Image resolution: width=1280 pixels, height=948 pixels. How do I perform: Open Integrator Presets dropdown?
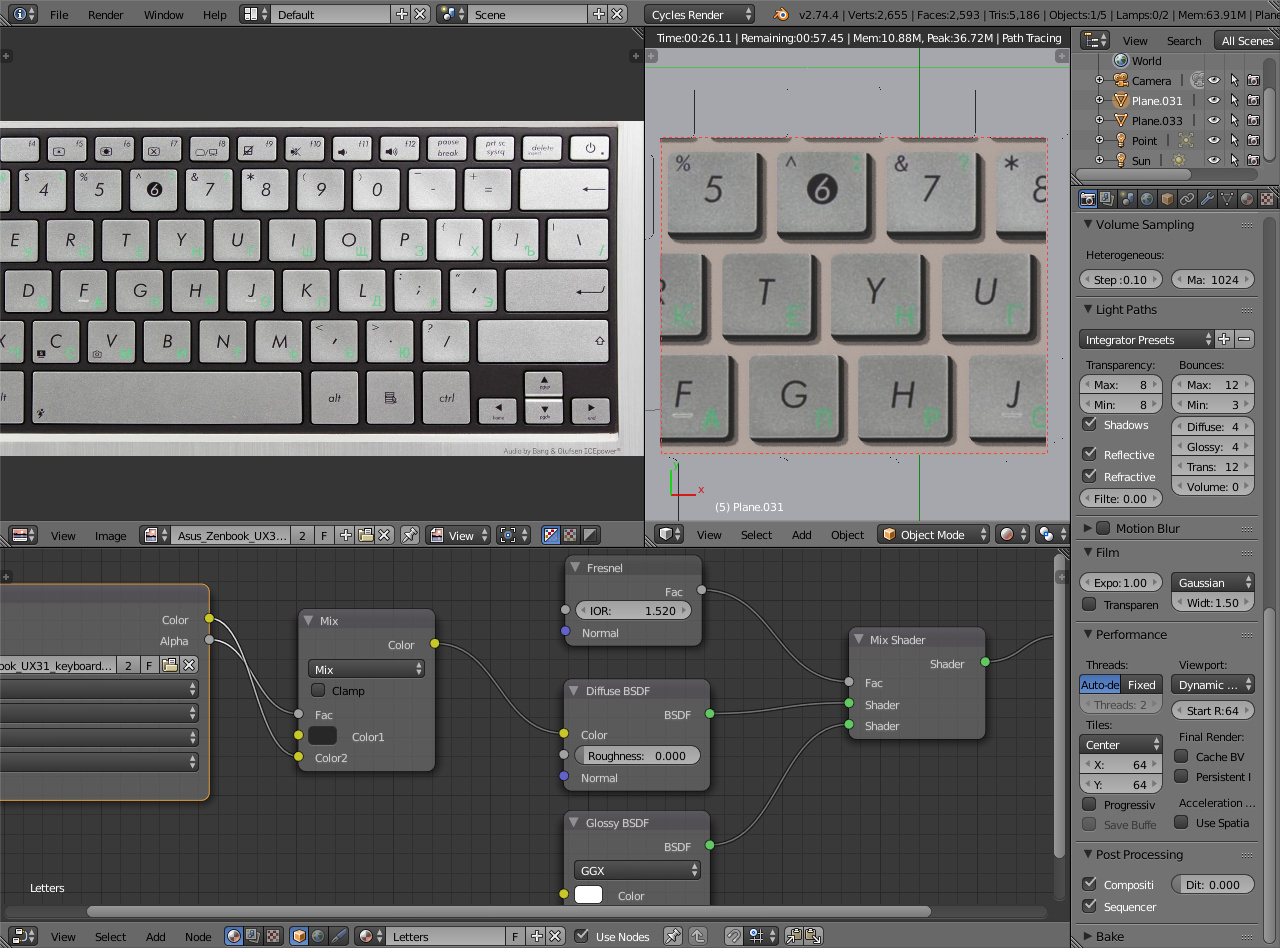coord(1146,339)
